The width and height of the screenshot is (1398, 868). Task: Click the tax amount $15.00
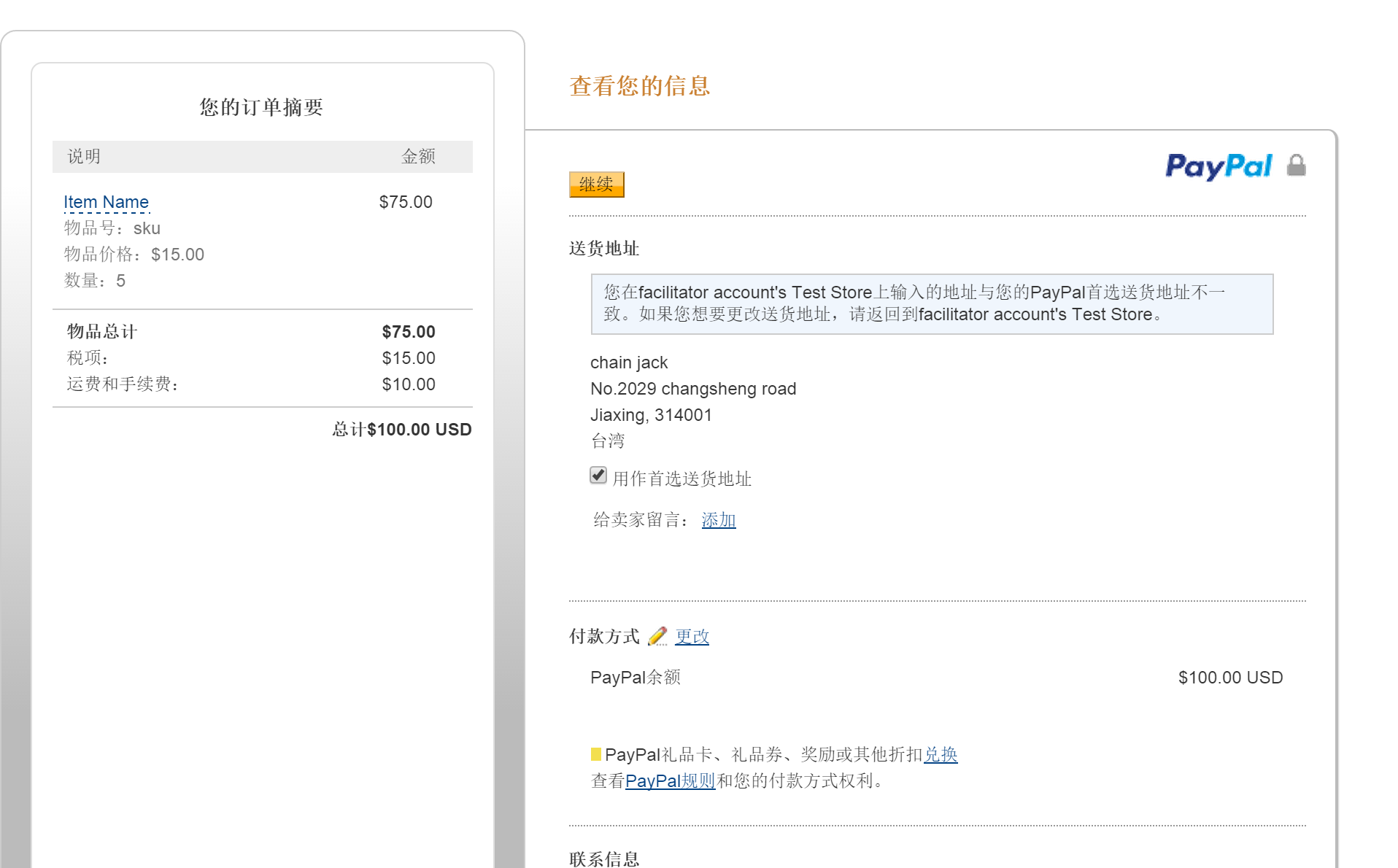pos(409,358)
